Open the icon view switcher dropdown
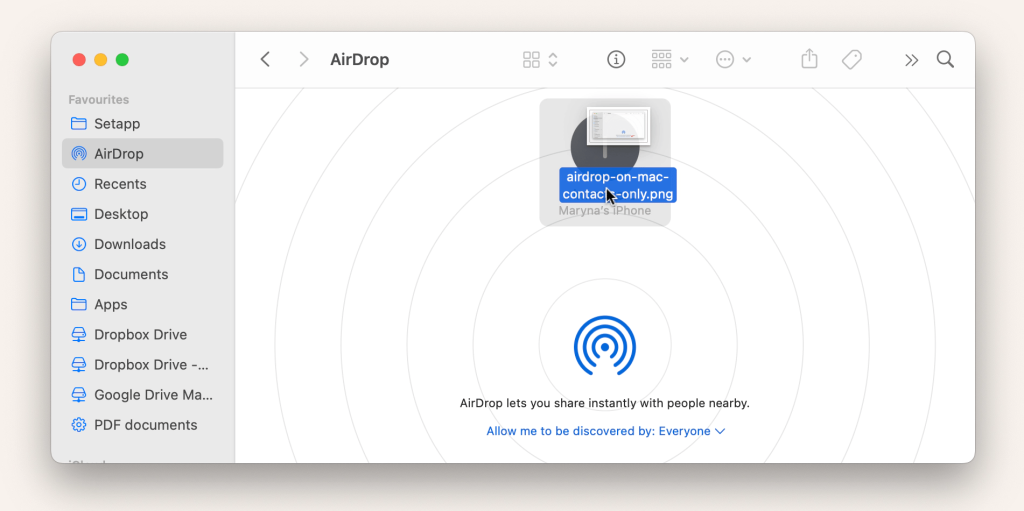Viewport: 1024px width, 511px height. click(540, 60)
